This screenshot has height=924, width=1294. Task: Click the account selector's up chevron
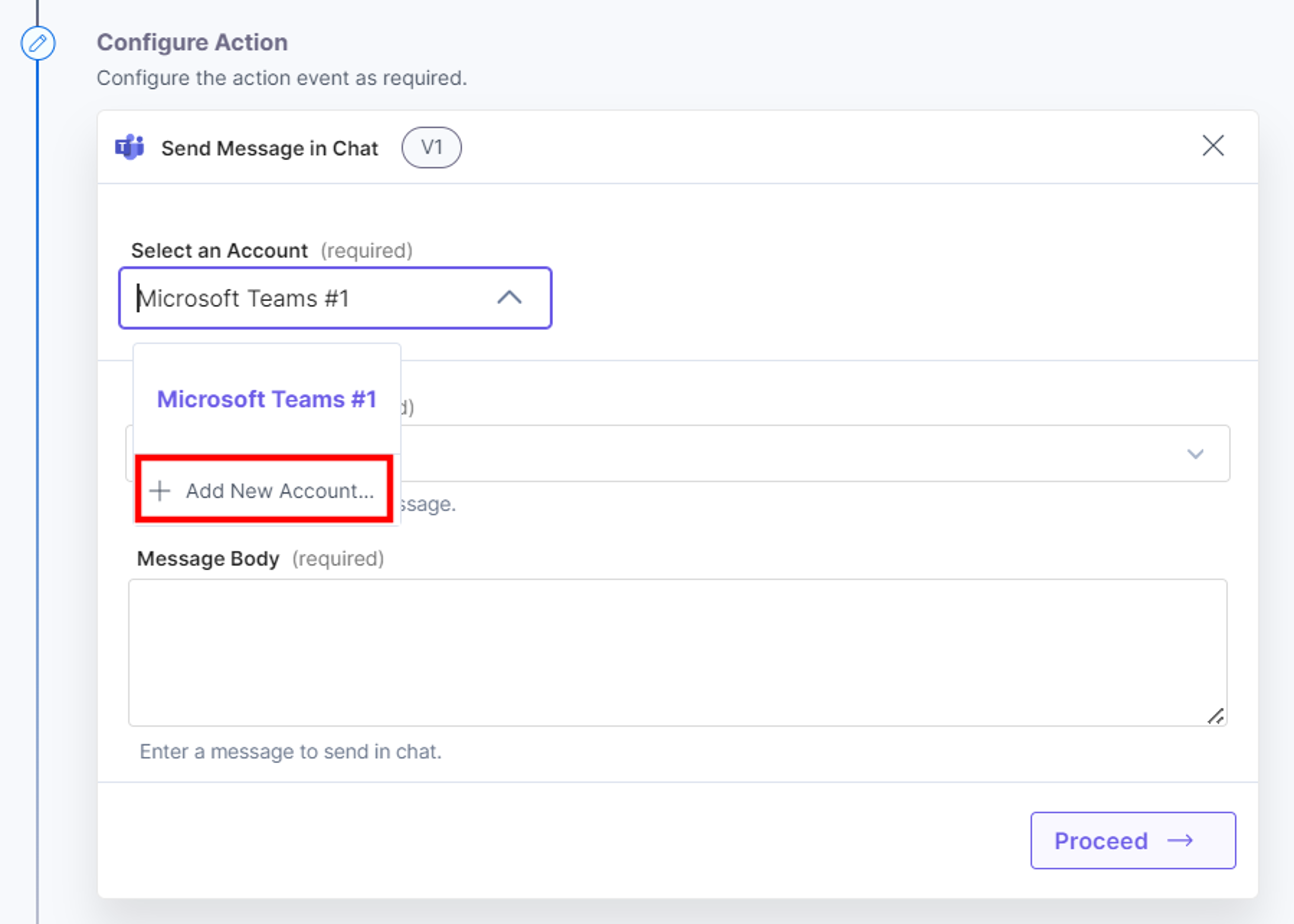[509, 298]
